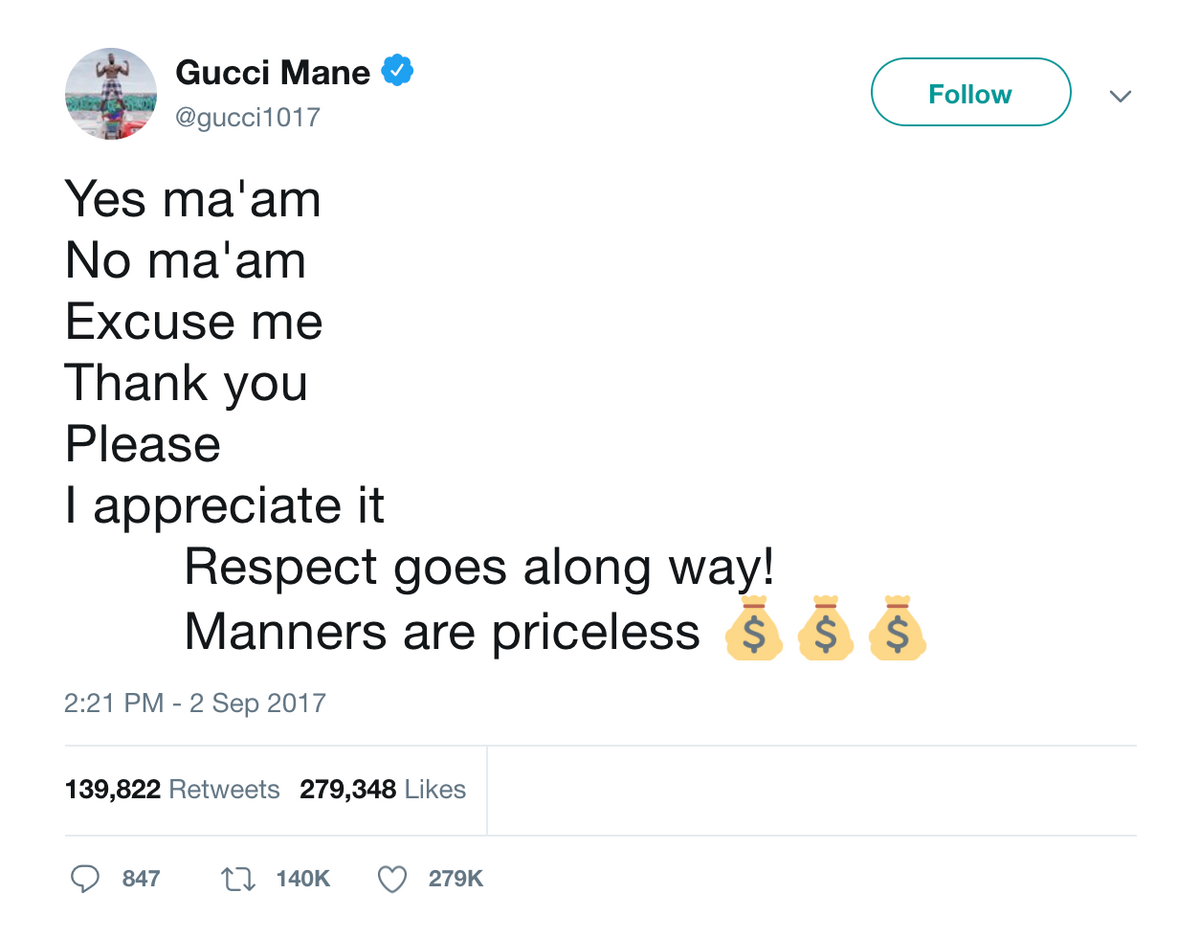Click the retweet arrows icon

[239, 879]
